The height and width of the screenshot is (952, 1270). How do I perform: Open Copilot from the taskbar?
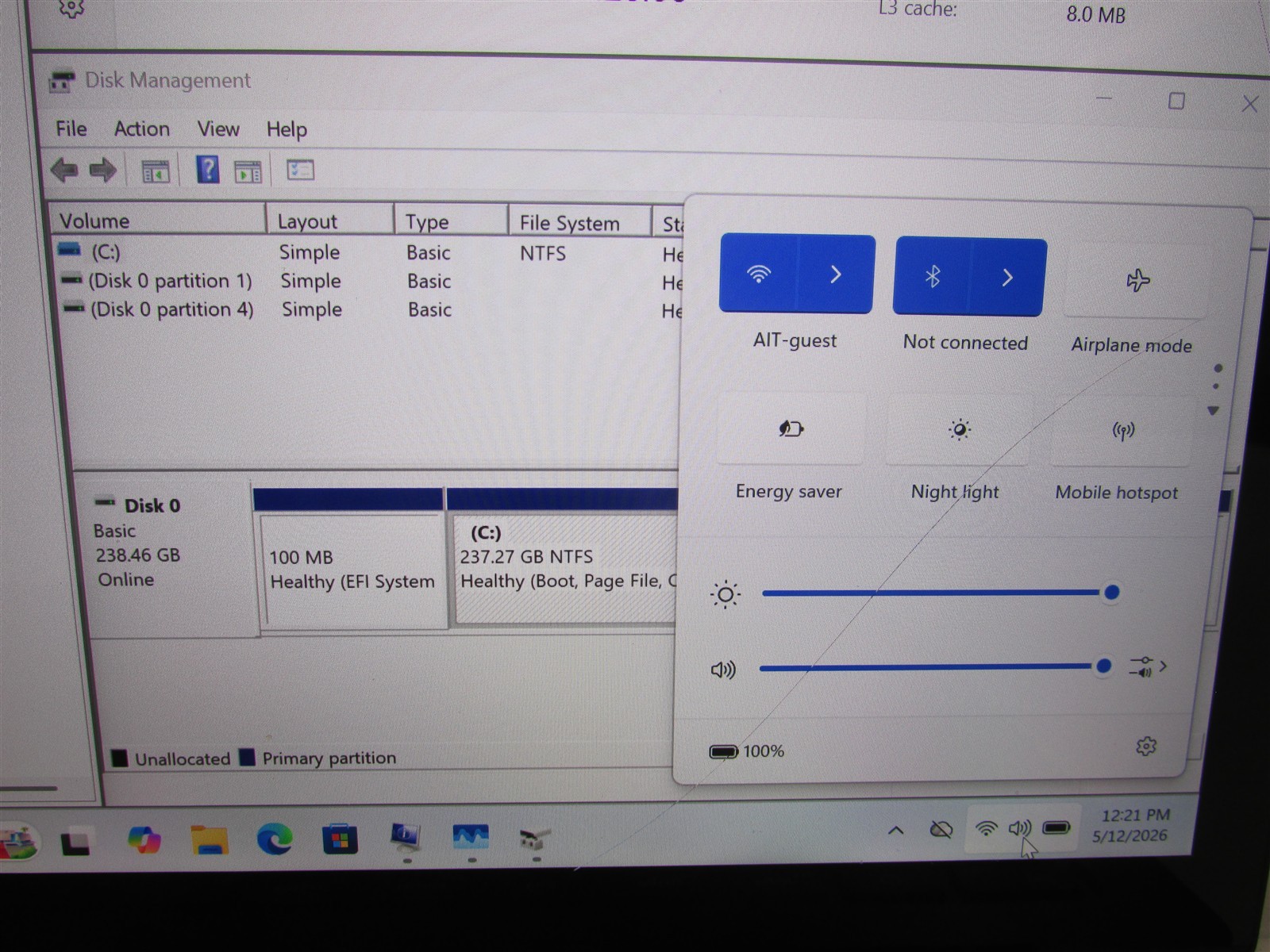point(144,839)
